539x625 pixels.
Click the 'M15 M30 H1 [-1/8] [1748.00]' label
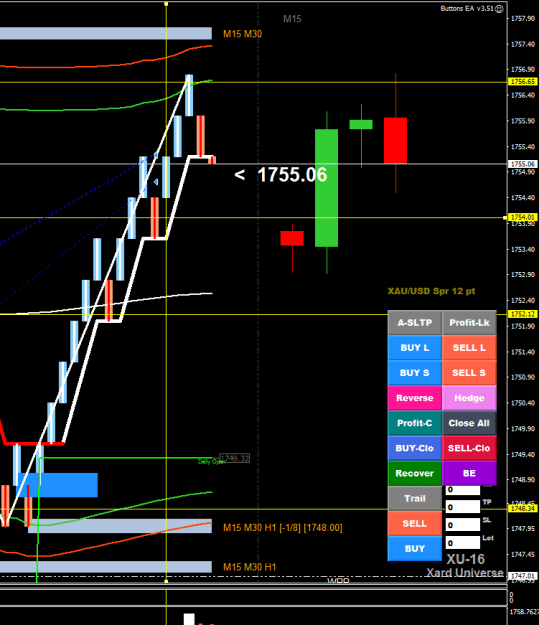coord(283,528)
